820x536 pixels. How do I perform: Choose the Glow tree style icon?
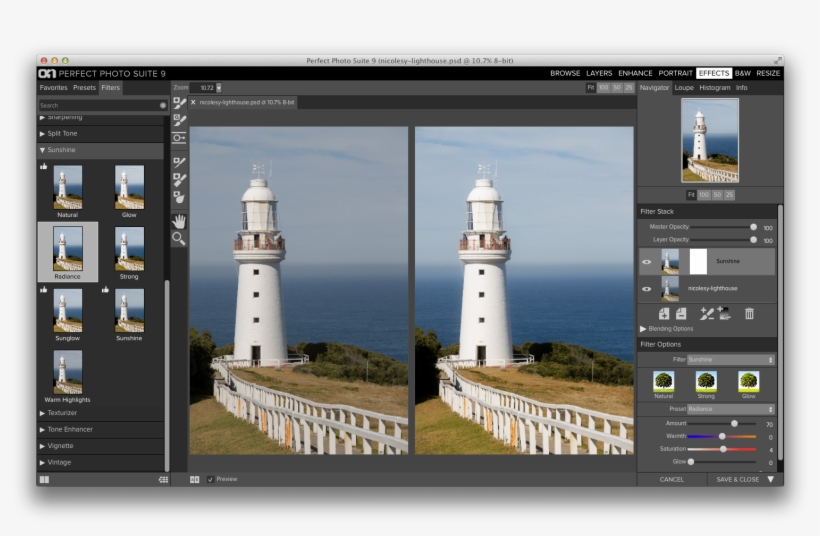tap(748, 381)
